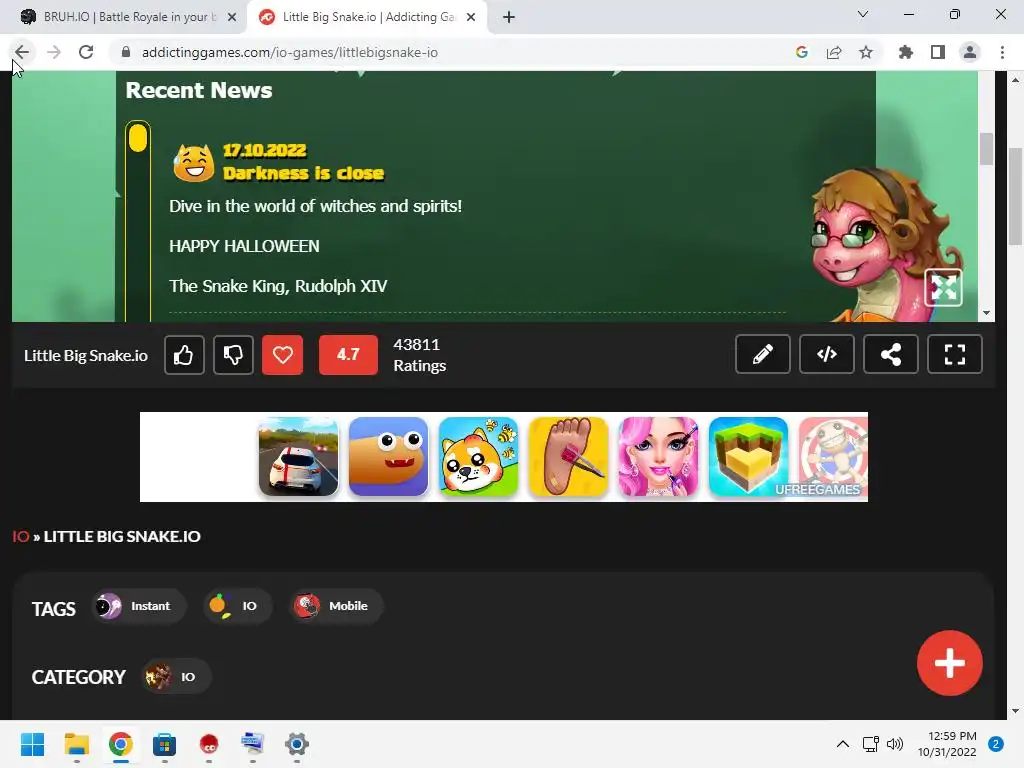This screenshot has width=1024, height=768.
Task: Click the pink hair makeup game thumbnail
Action: tap(658, 456)
